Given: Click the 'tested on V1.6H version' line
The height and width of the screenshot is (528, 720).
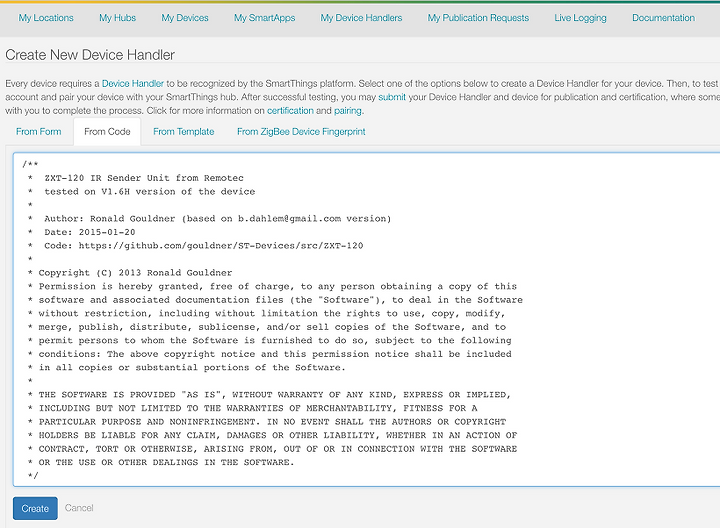Looking at the screenshot, I should 149,191.
